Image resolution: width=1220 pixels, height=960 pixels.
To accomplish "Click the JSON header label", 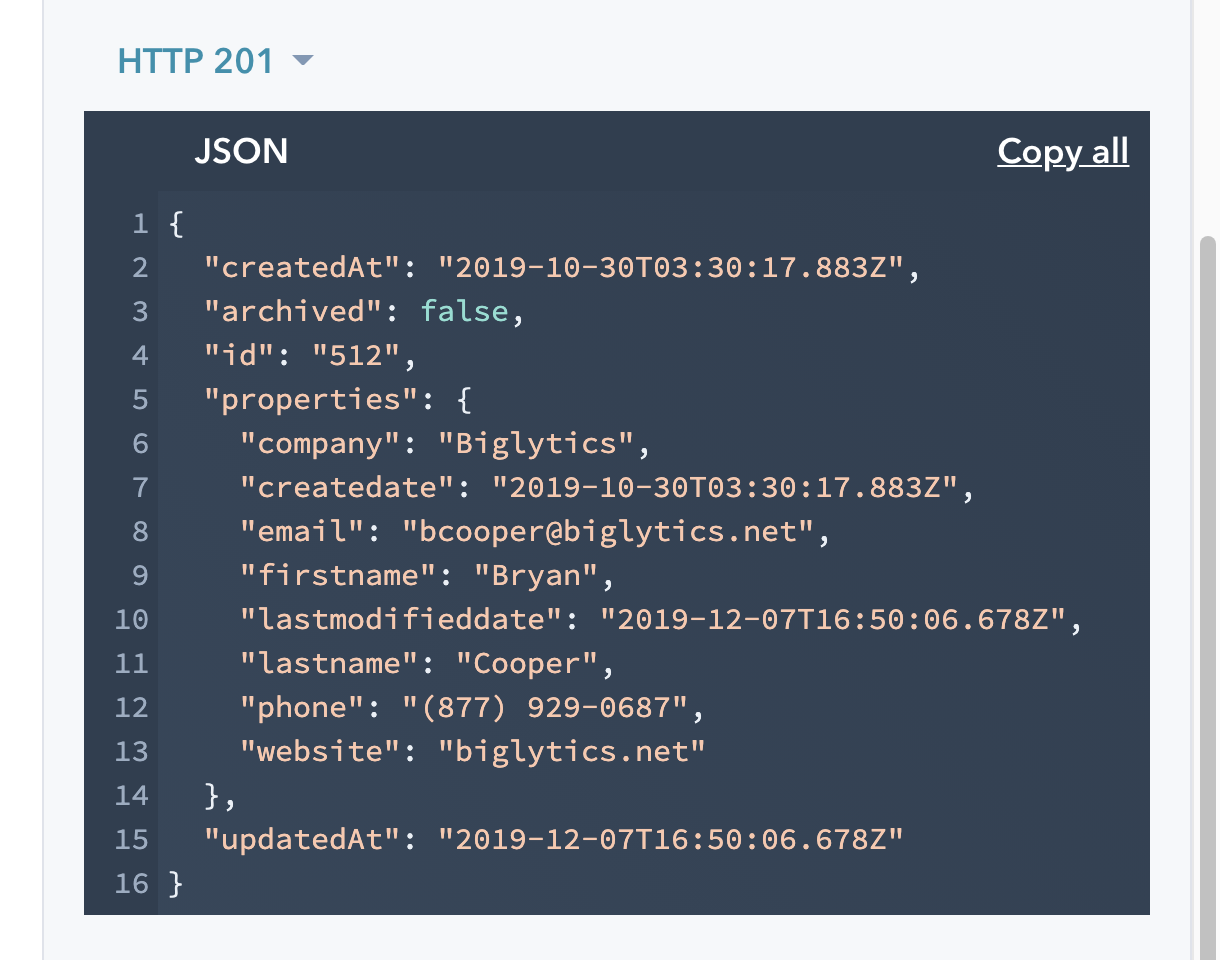I will point(241,151).
